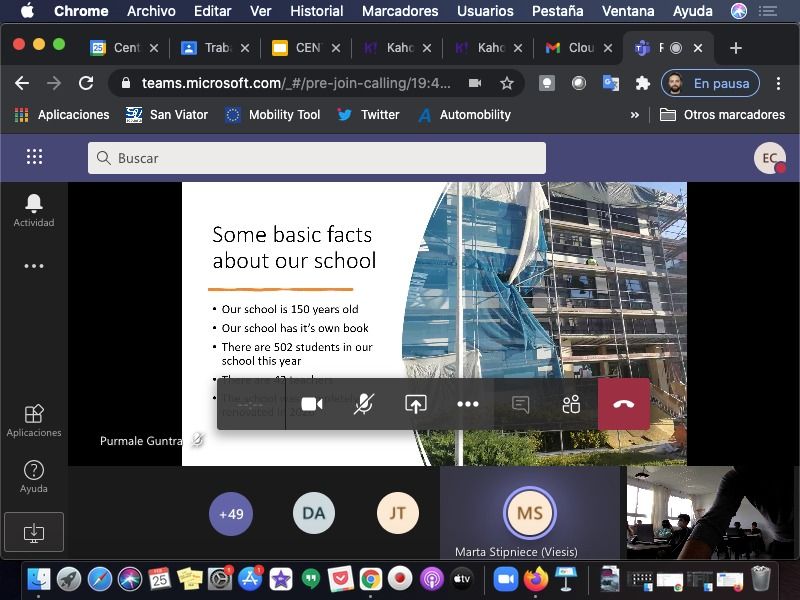Unmute microphone in call toolbar
Viewport: 800px width, 600px height.
point(364,404)
